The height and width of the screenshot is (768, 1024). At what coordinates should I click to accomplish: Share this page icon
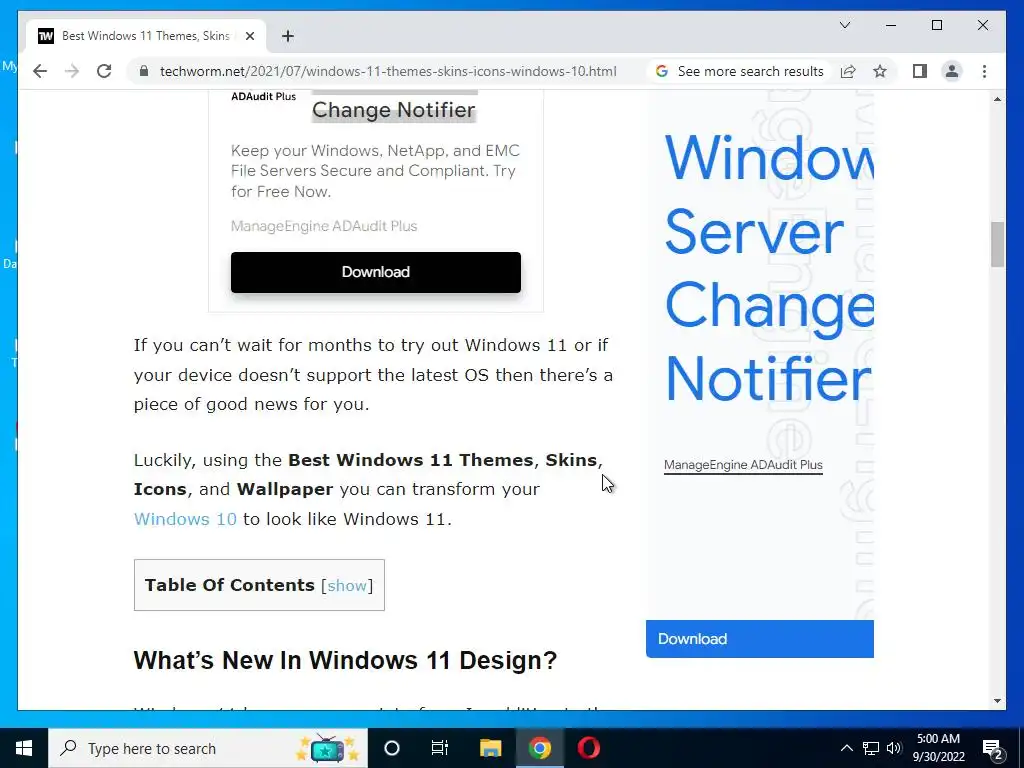click(x=848, y=71)
